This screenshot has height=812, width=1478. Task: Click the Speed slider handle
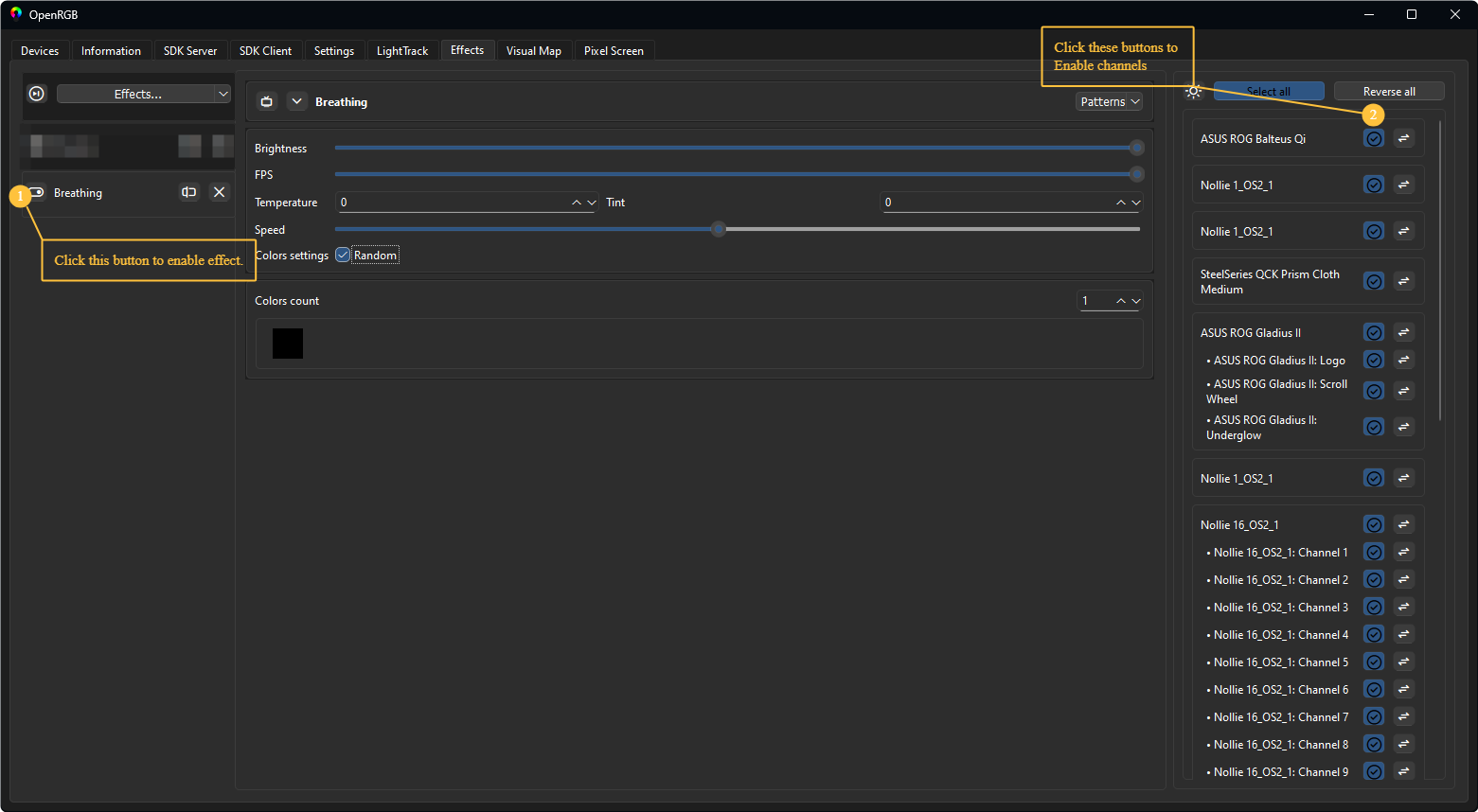coord(719,229)
